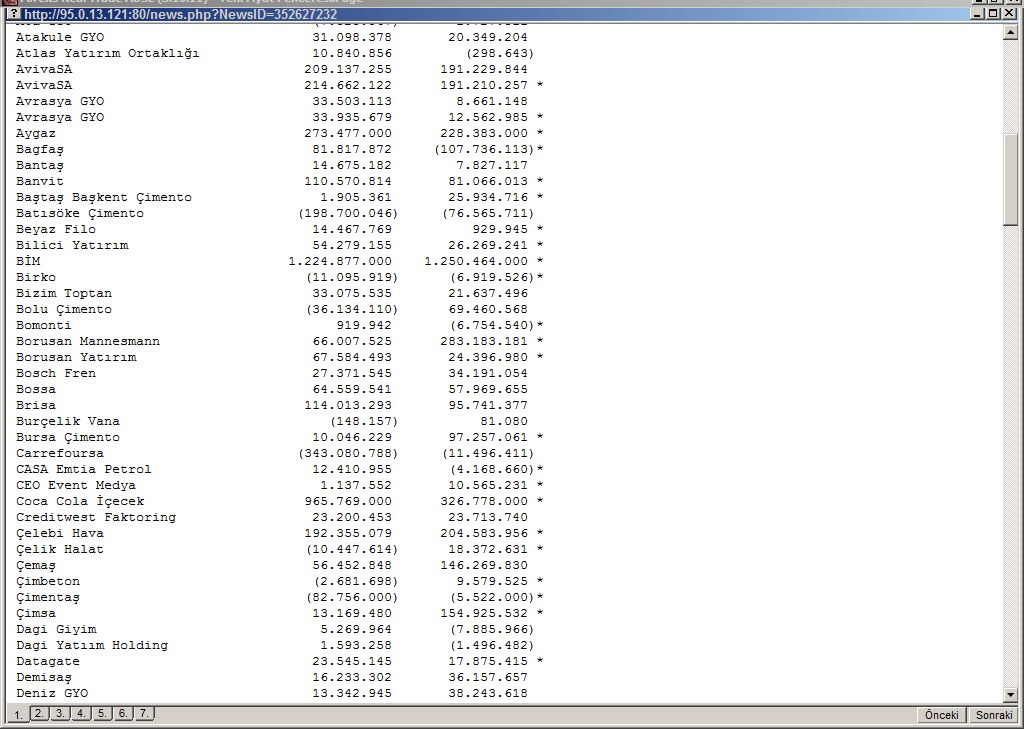
Task: Select Baştaş Başkent Çimento text
Action: pos(104,197)
